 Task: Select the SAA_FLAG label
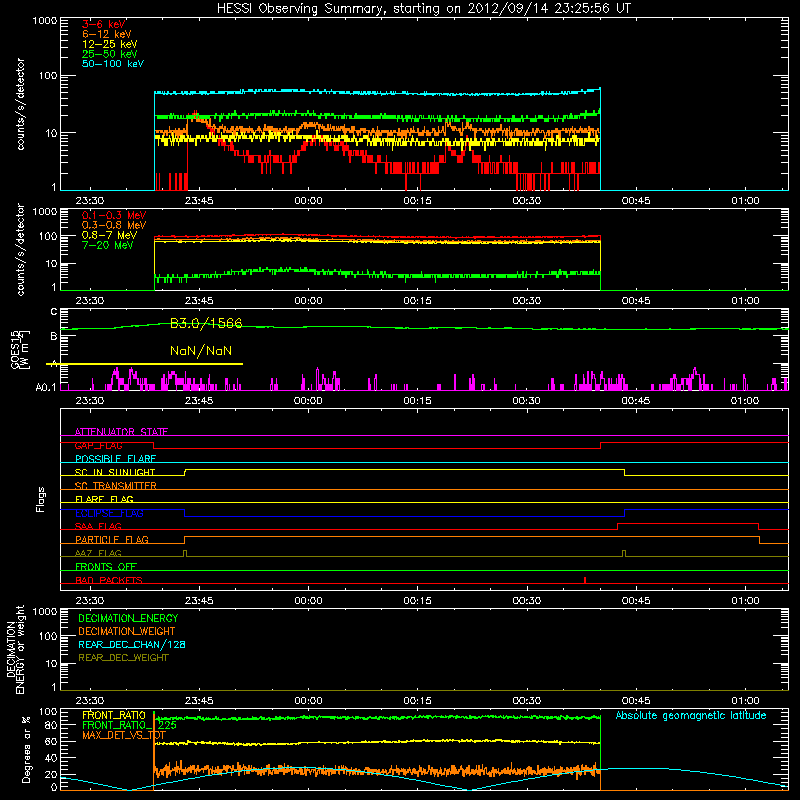(x=98, y=526)
